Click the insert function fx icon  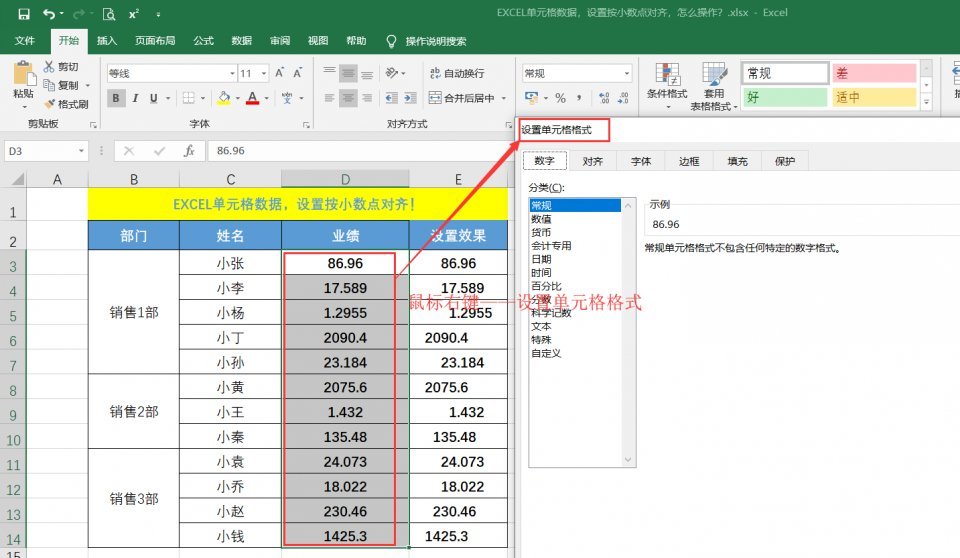[x=189, y=151]
